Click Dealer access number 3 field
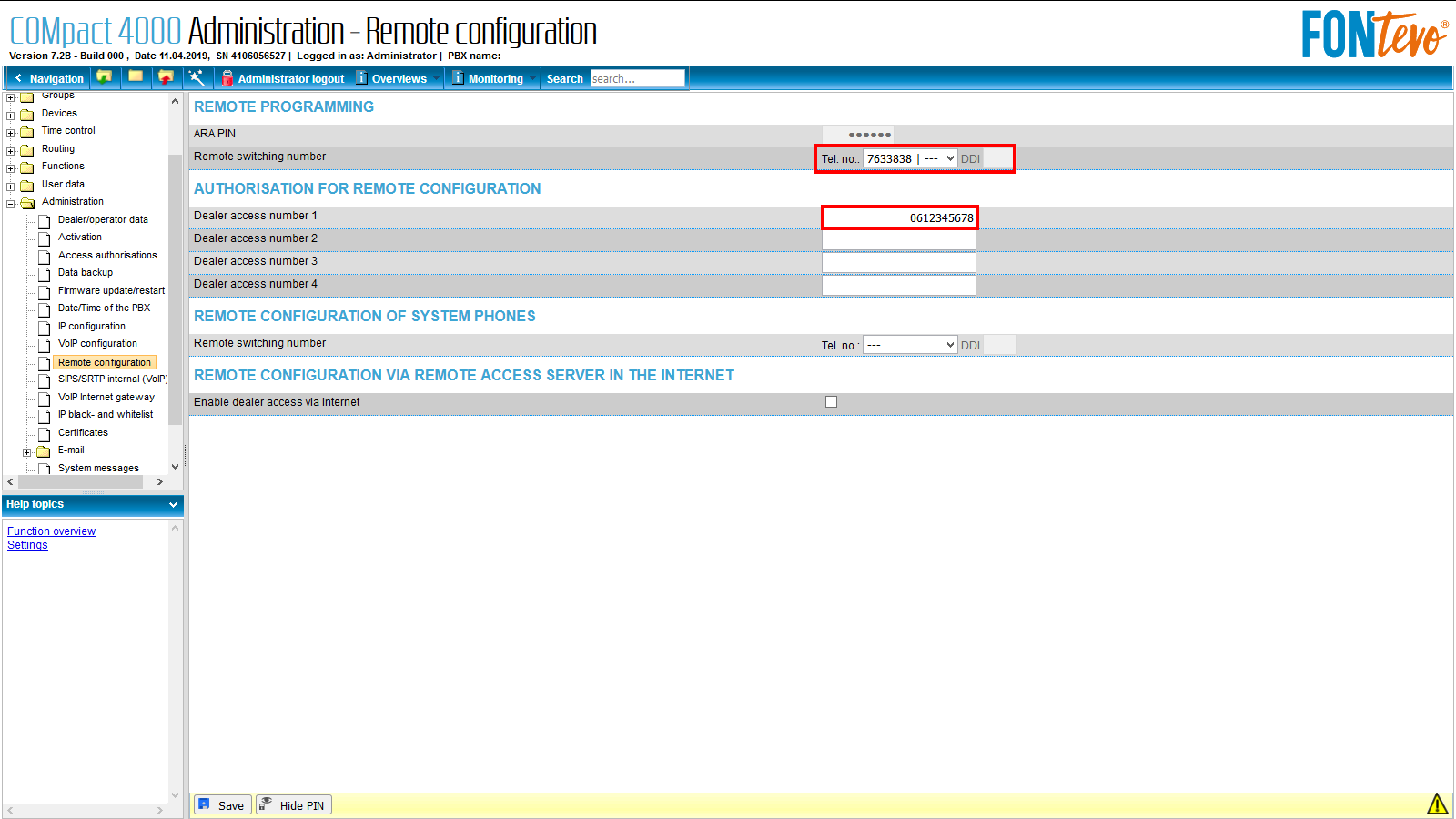Screen dimensions: 1456x819 pyautogui.click(x=899, y=263)
